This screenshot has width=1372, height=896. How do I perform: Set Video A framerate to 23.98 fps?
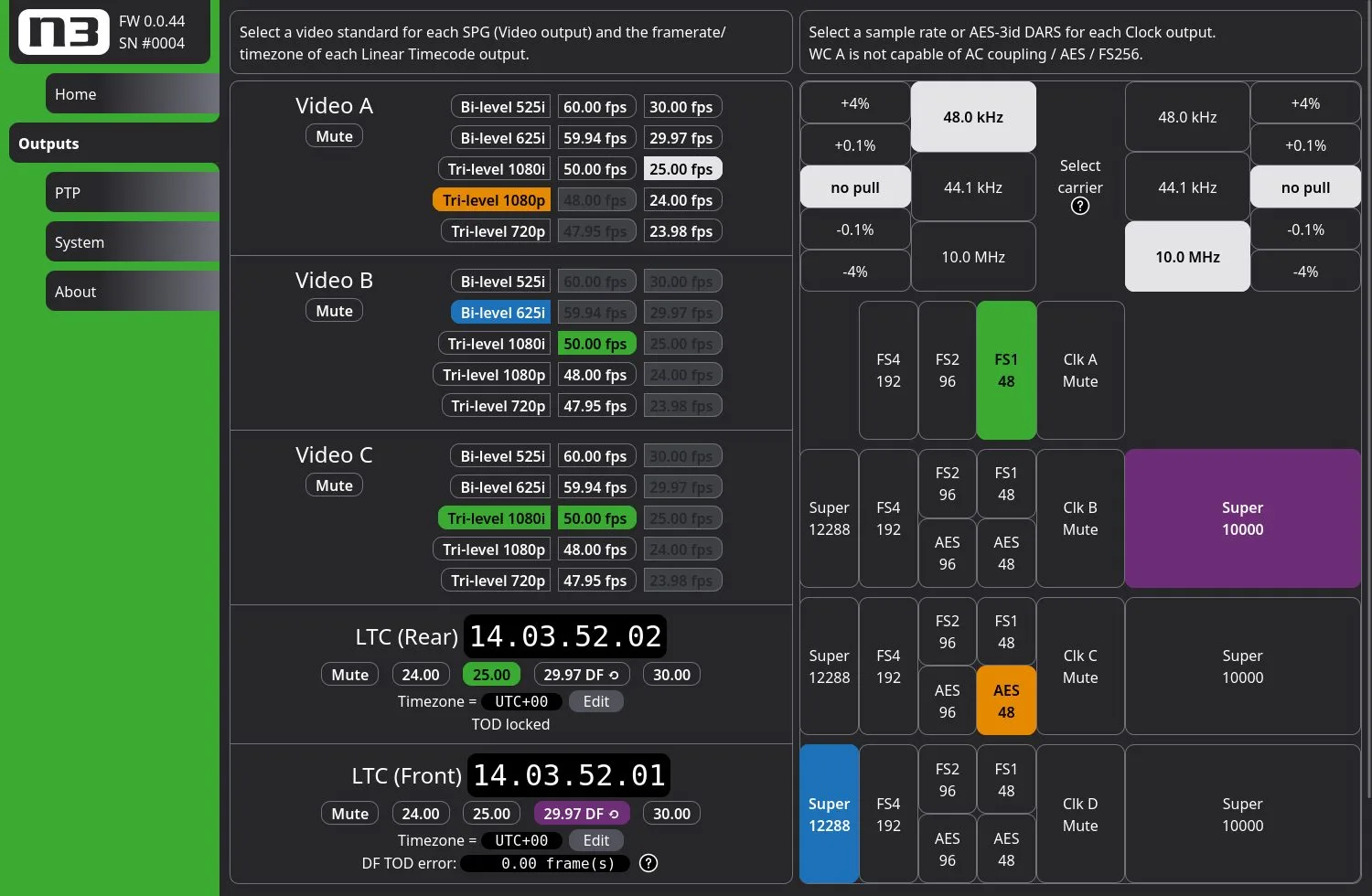[681, 231]
